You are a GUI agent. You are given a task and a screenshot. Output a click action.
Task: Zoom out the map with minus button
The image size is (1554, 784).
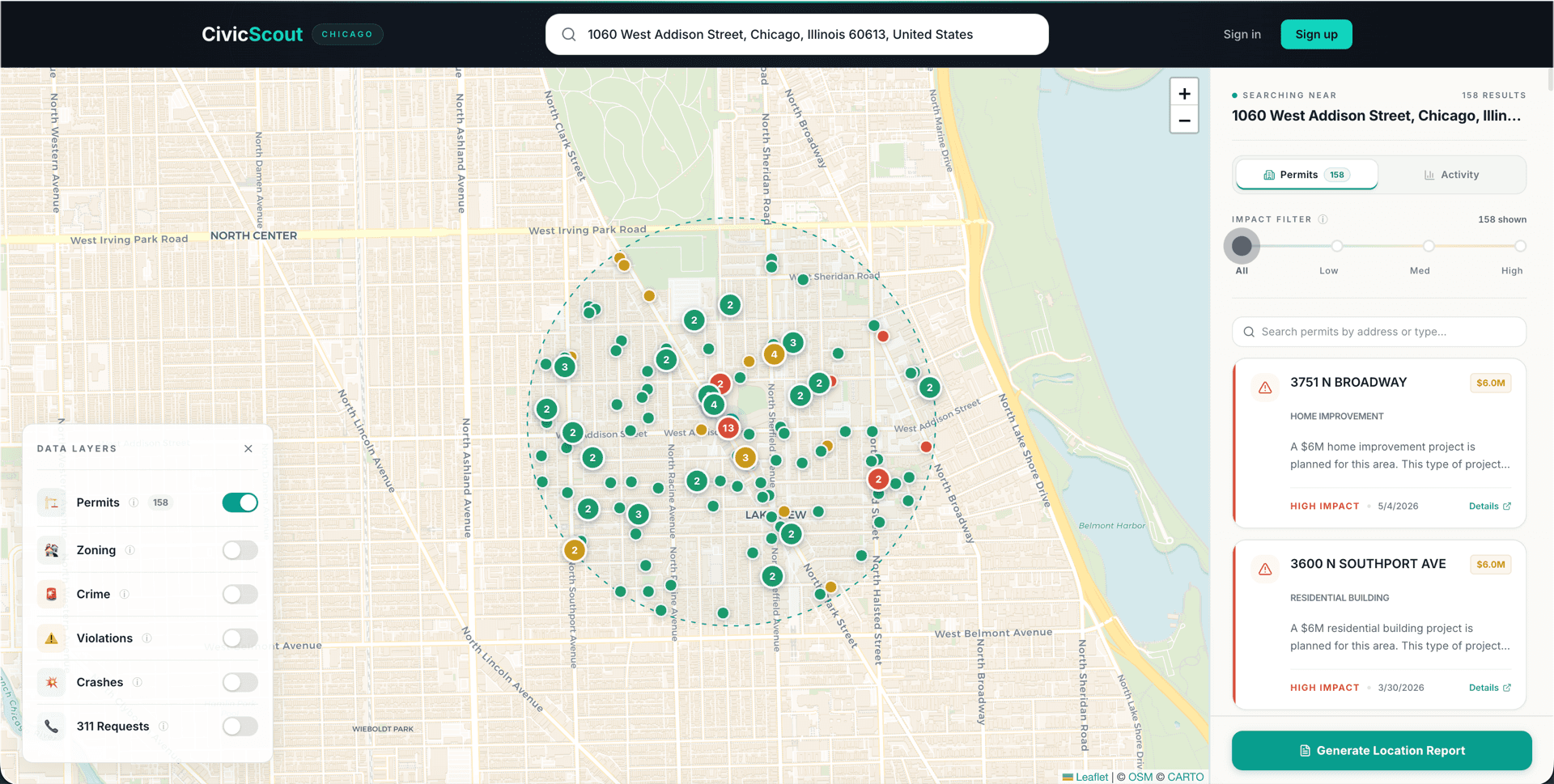point(1184,121)
